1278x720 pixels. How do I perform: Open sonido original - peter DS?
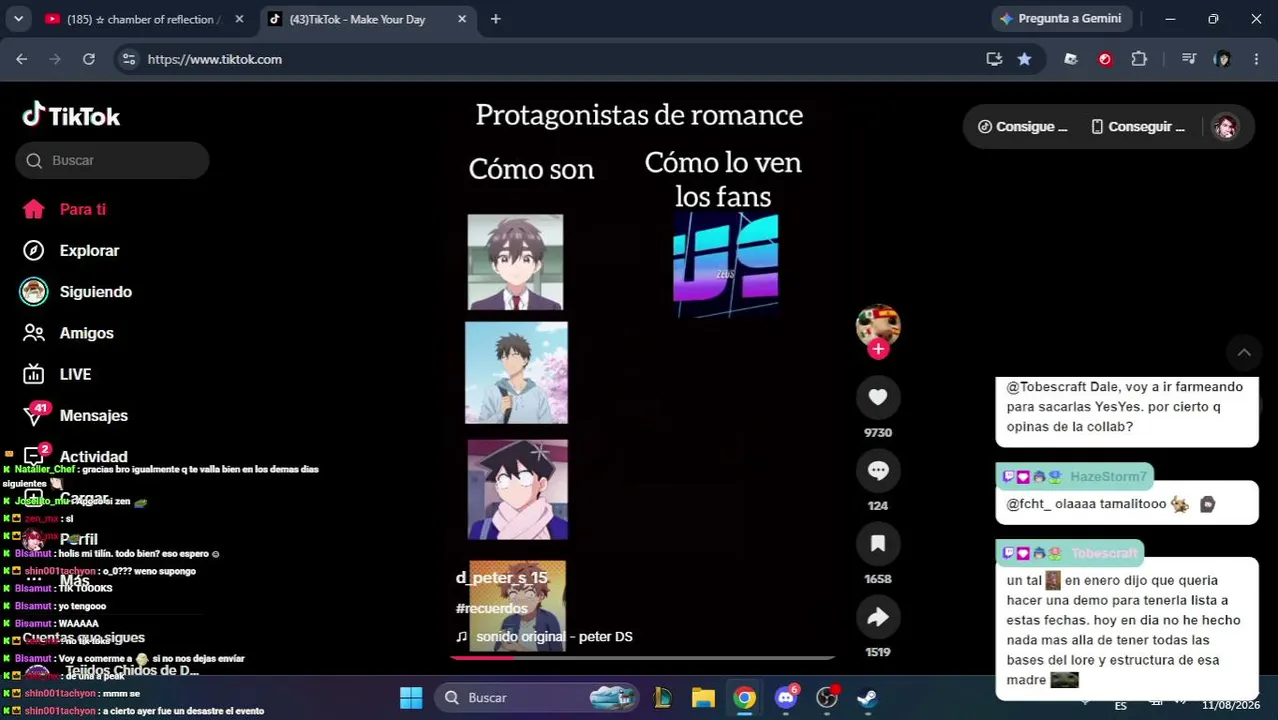pos(545,636)
